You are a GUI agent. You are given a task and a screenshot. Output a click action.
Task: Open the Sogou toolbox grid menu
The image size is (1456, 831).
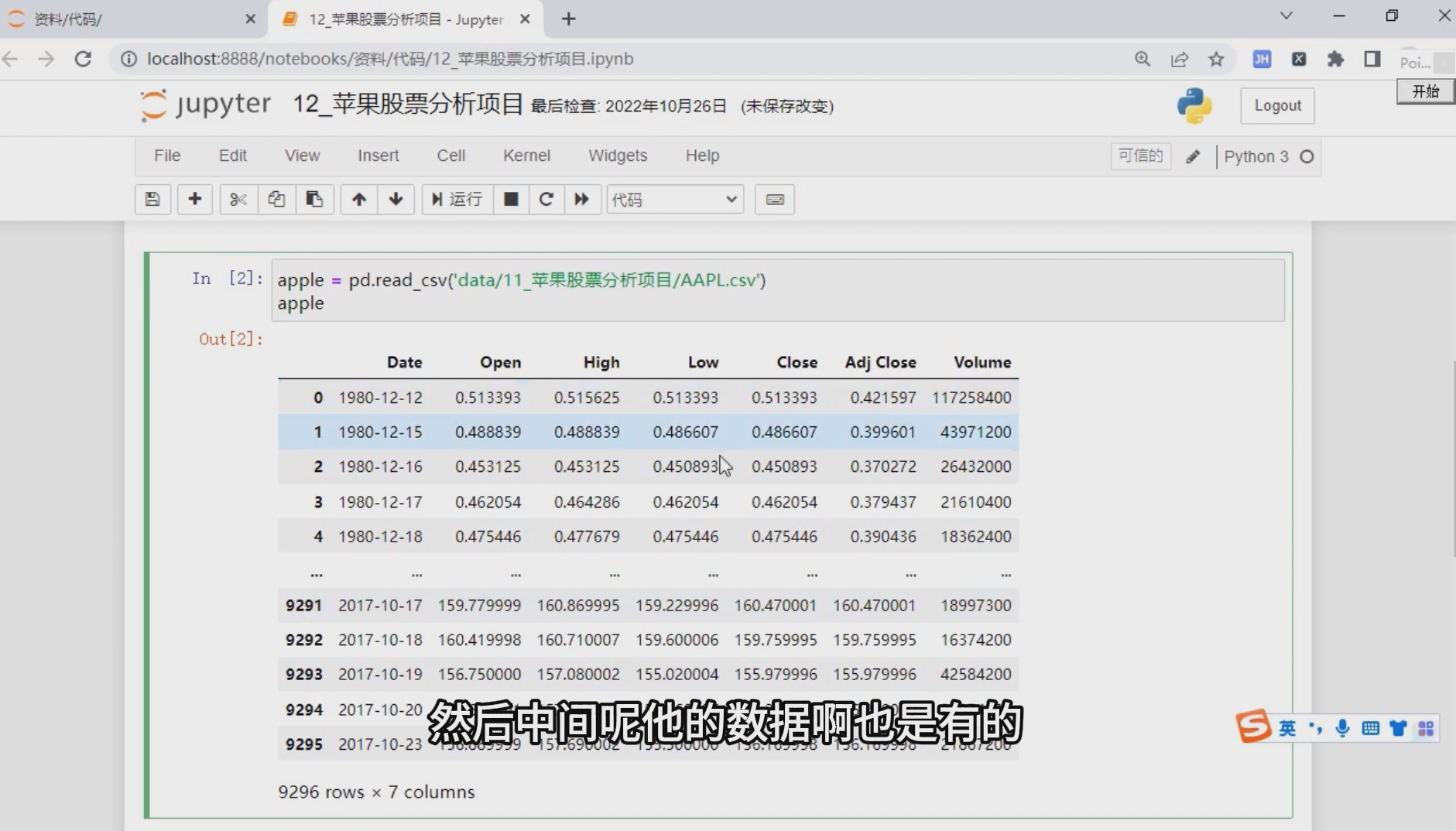pos(1427,727)
